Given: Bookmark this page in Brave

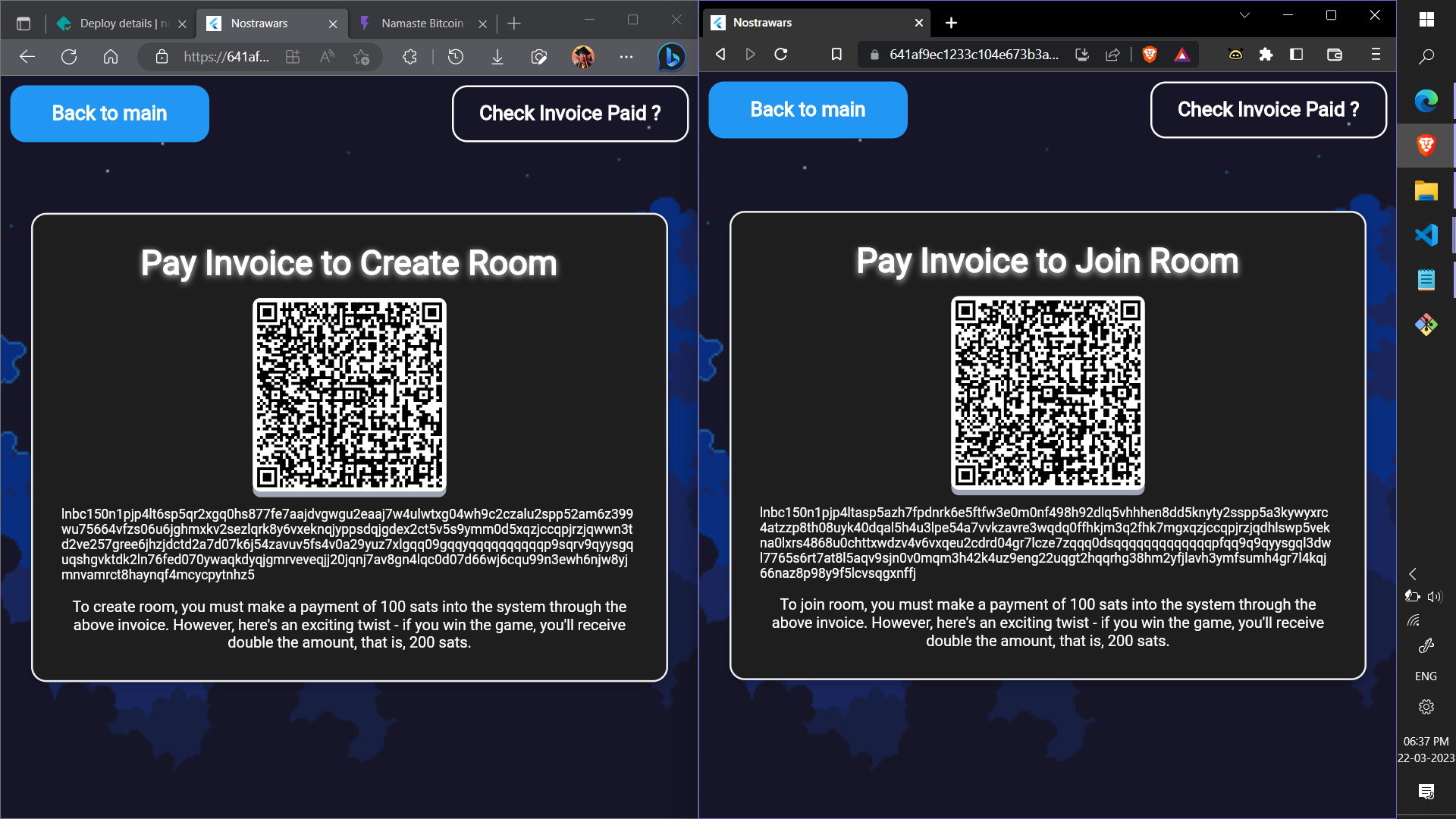Looking at the screenshot, I should [x=836, y=55].
